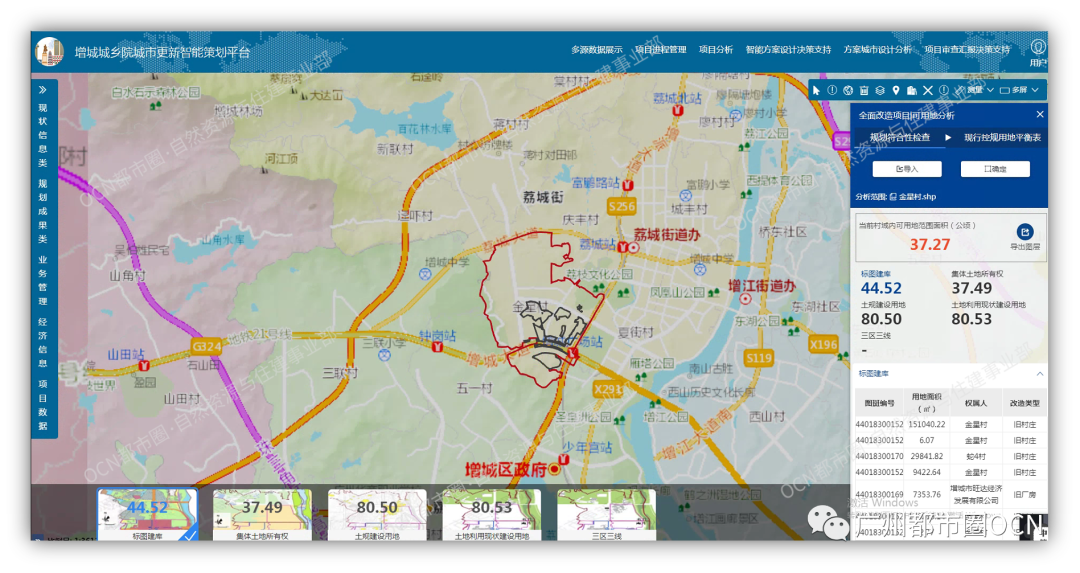This screenshot has height=573, width=1080.
Task: Click the 用地面积 column header
Action: point(926,403)
